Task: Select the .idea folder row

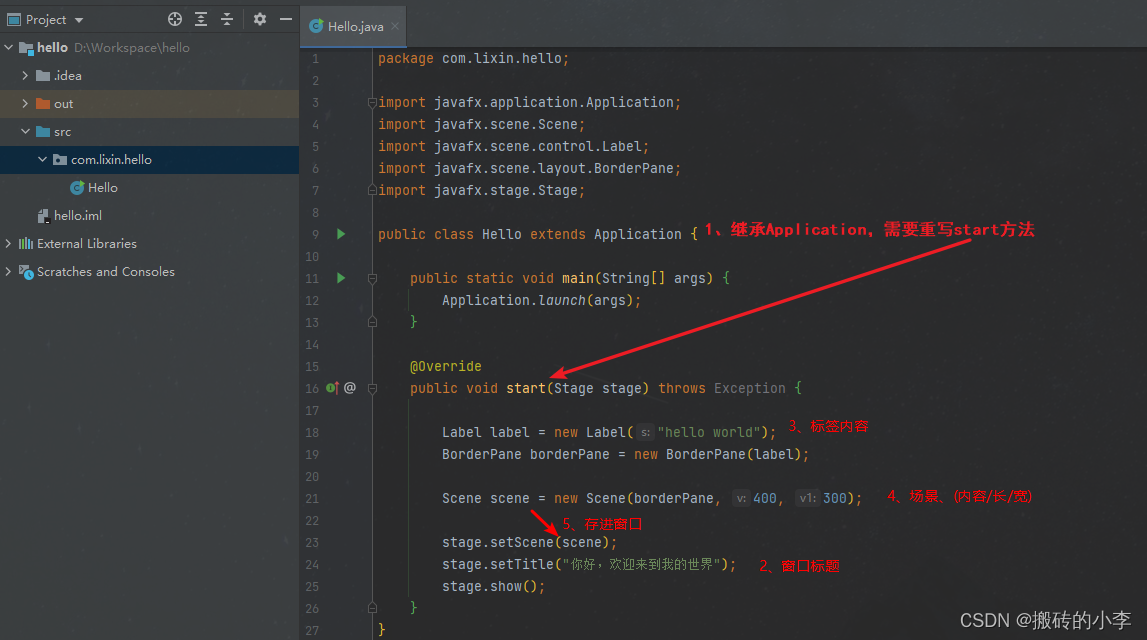Action: pos(149,75)
